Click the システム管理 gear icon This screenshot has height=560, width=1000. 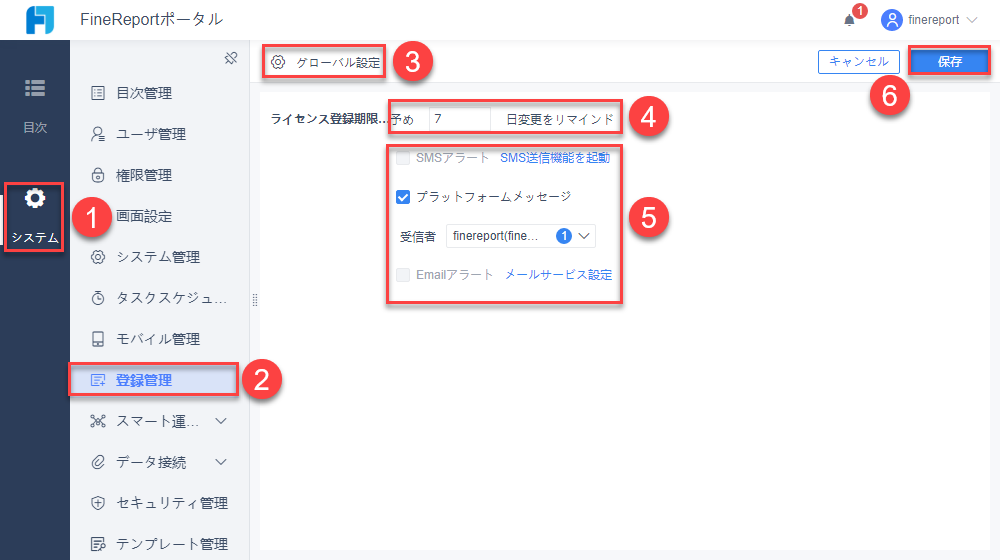[x=98, y=257]
